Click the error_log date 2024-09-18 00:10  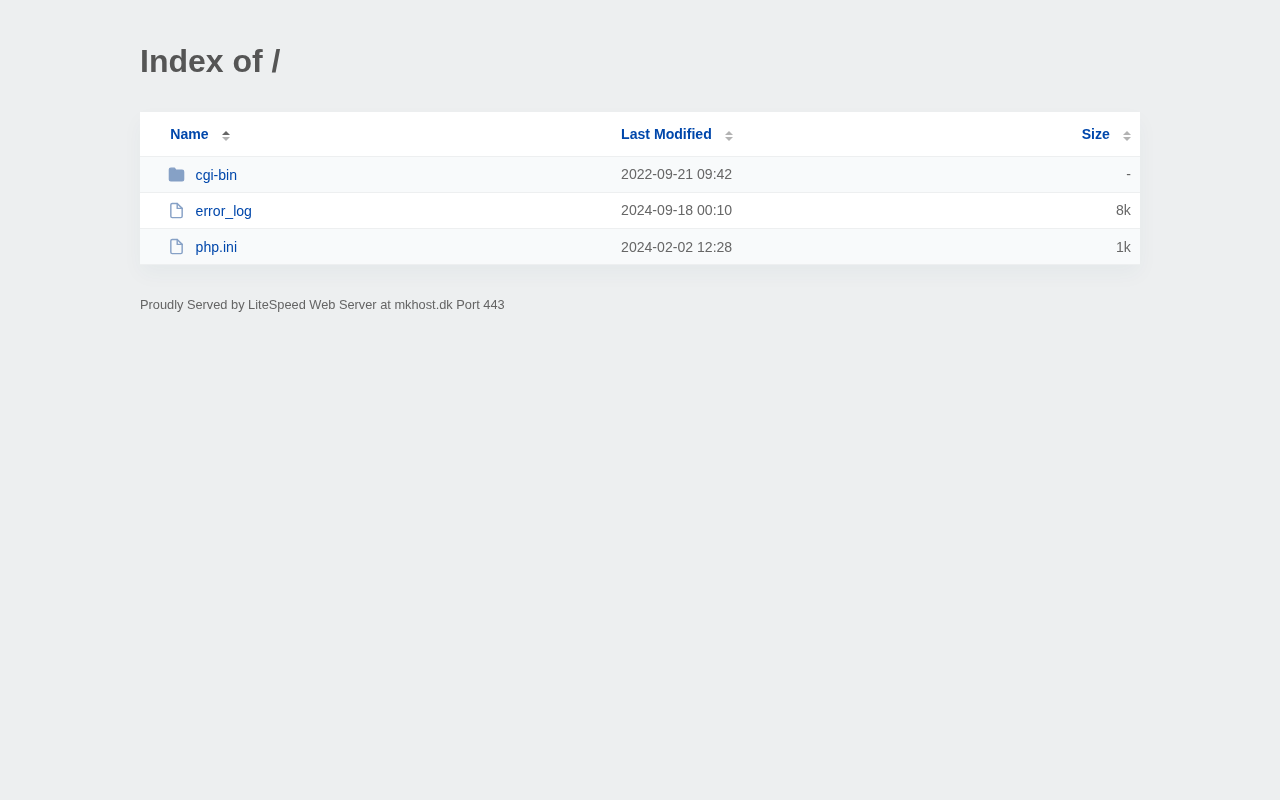(676, 210)
